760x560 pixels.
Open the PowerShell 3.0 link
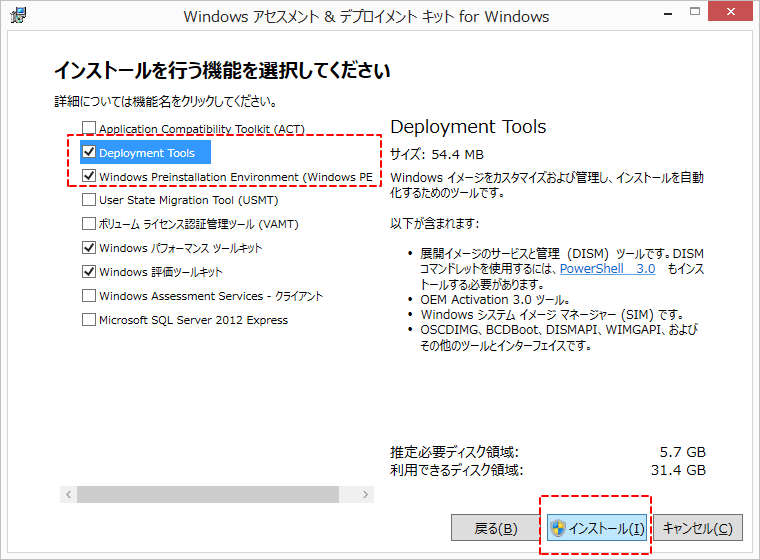coord(607,269)
